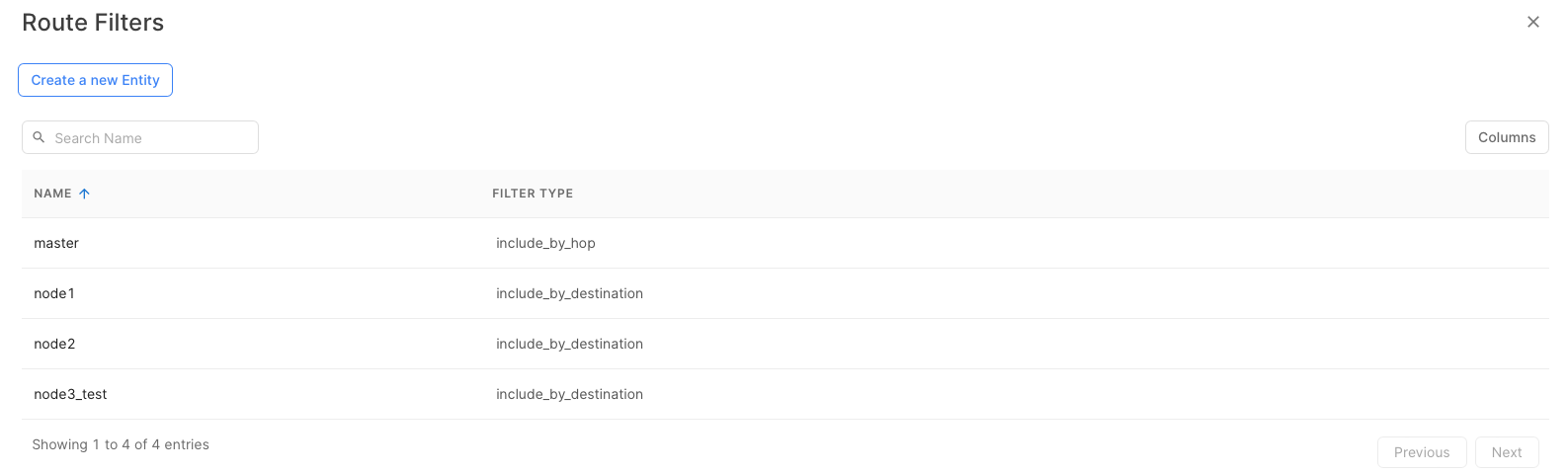The width and height of the screenshot is (1568, 474).
Task: Select the node1 route filter entry
Action: pyautogui.click(x=54, y=293)
